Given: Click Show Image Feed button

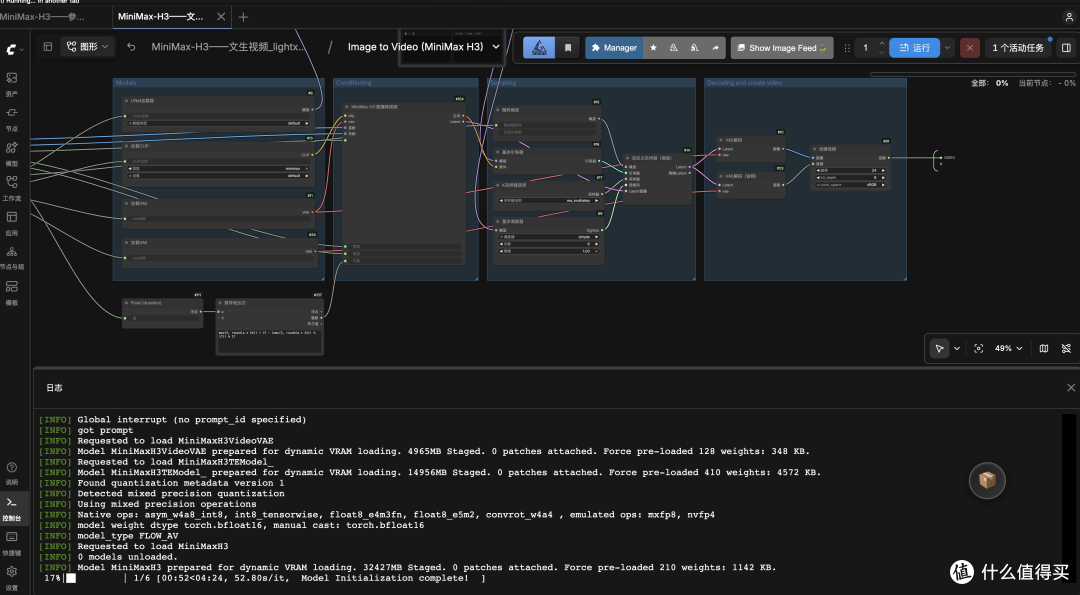Looking at the screenshot, I should click(x=782, y=48).
